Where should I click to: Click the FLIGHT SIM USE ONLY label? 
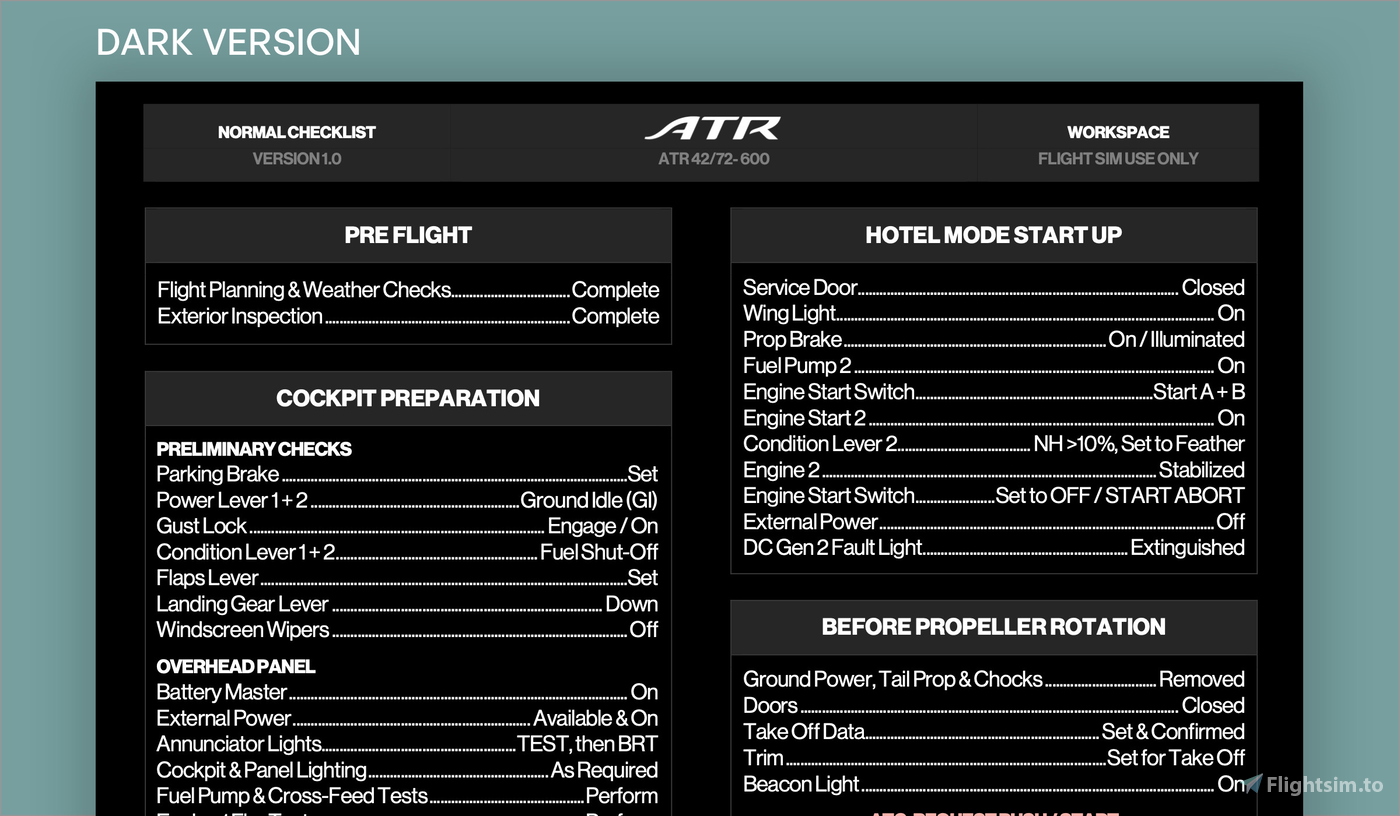pyautogui.click(x=1117, y=158)
